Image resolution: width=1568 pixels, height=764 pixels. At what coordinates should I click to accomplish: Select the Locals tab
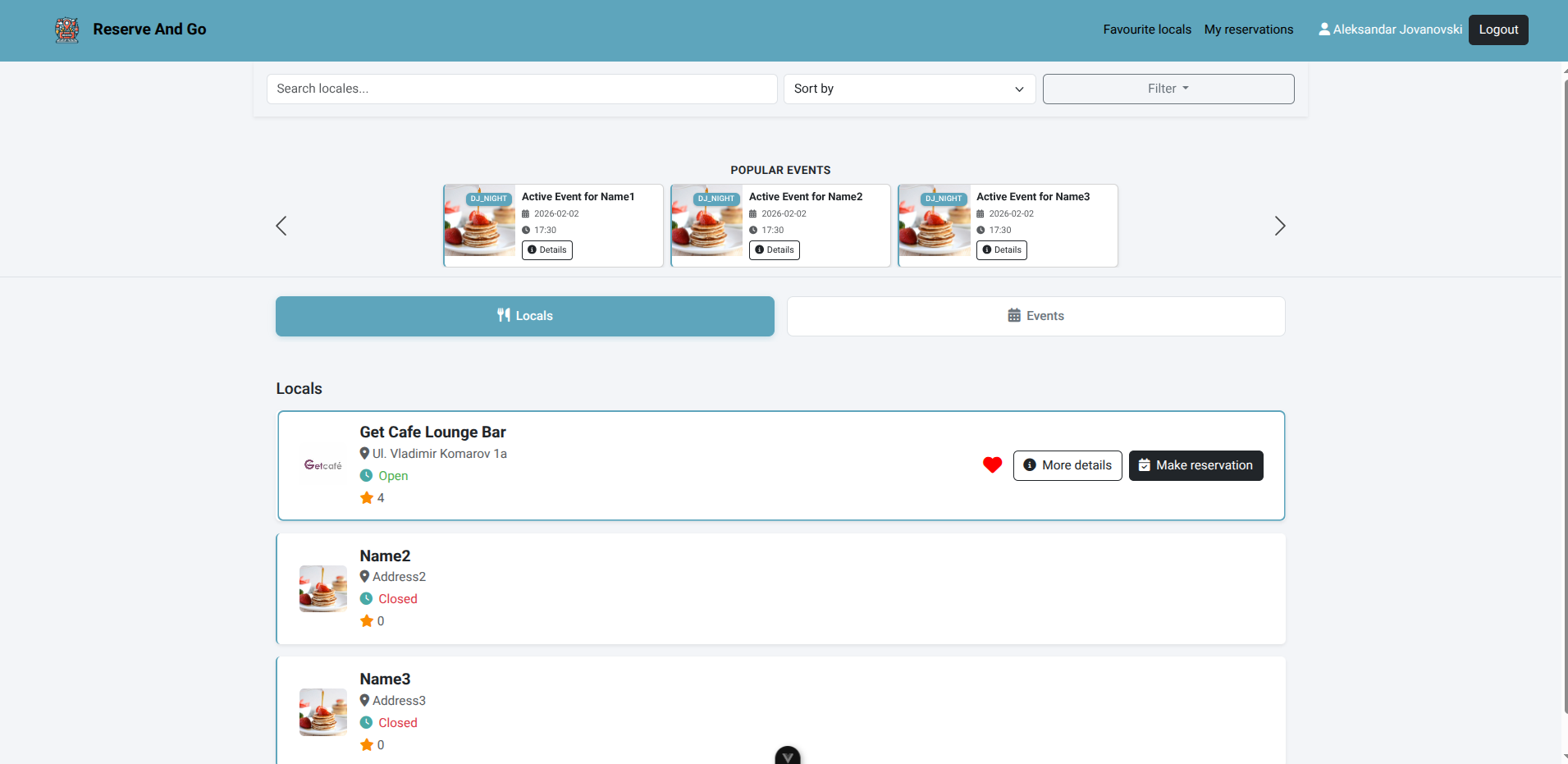[524, 316]
